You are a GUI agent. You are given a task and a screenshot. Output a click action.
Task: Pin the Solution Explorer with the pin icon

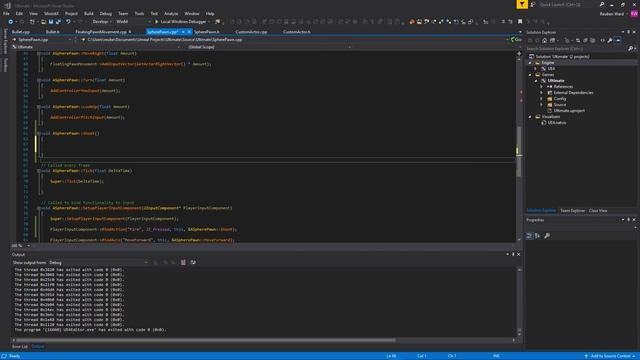[x=629, y=32]
